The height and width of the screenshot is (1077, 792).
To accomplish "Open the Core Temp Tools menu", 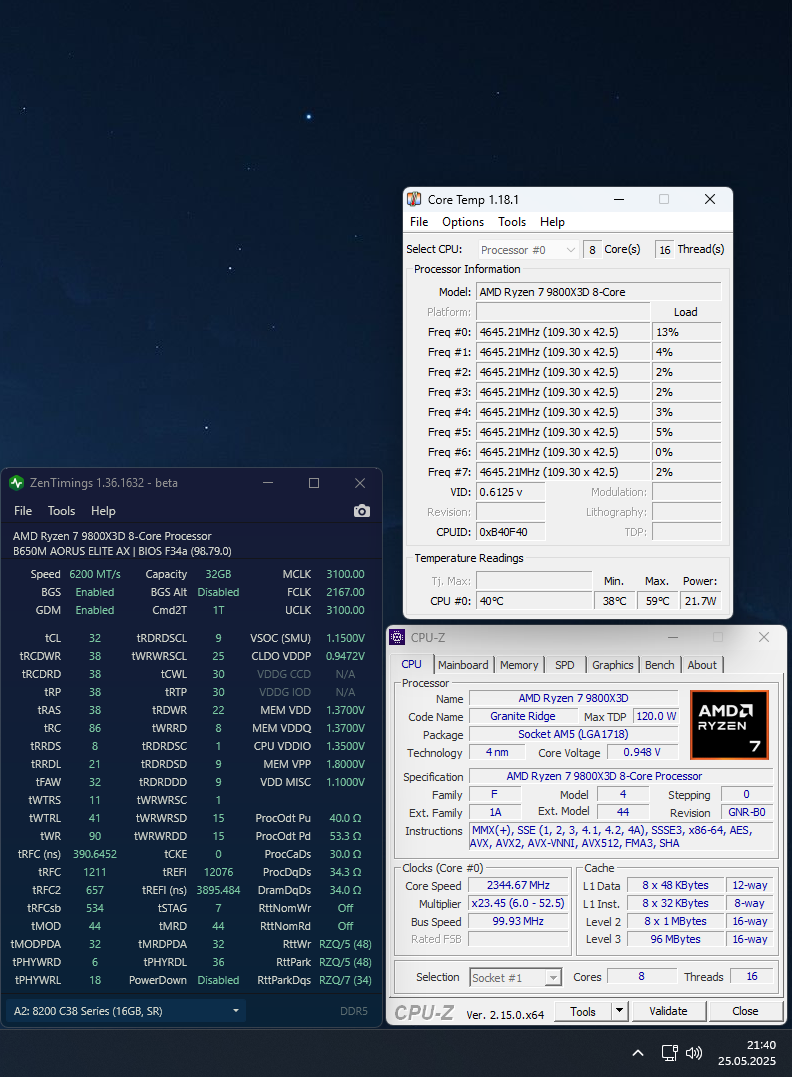I will (512, 222).
